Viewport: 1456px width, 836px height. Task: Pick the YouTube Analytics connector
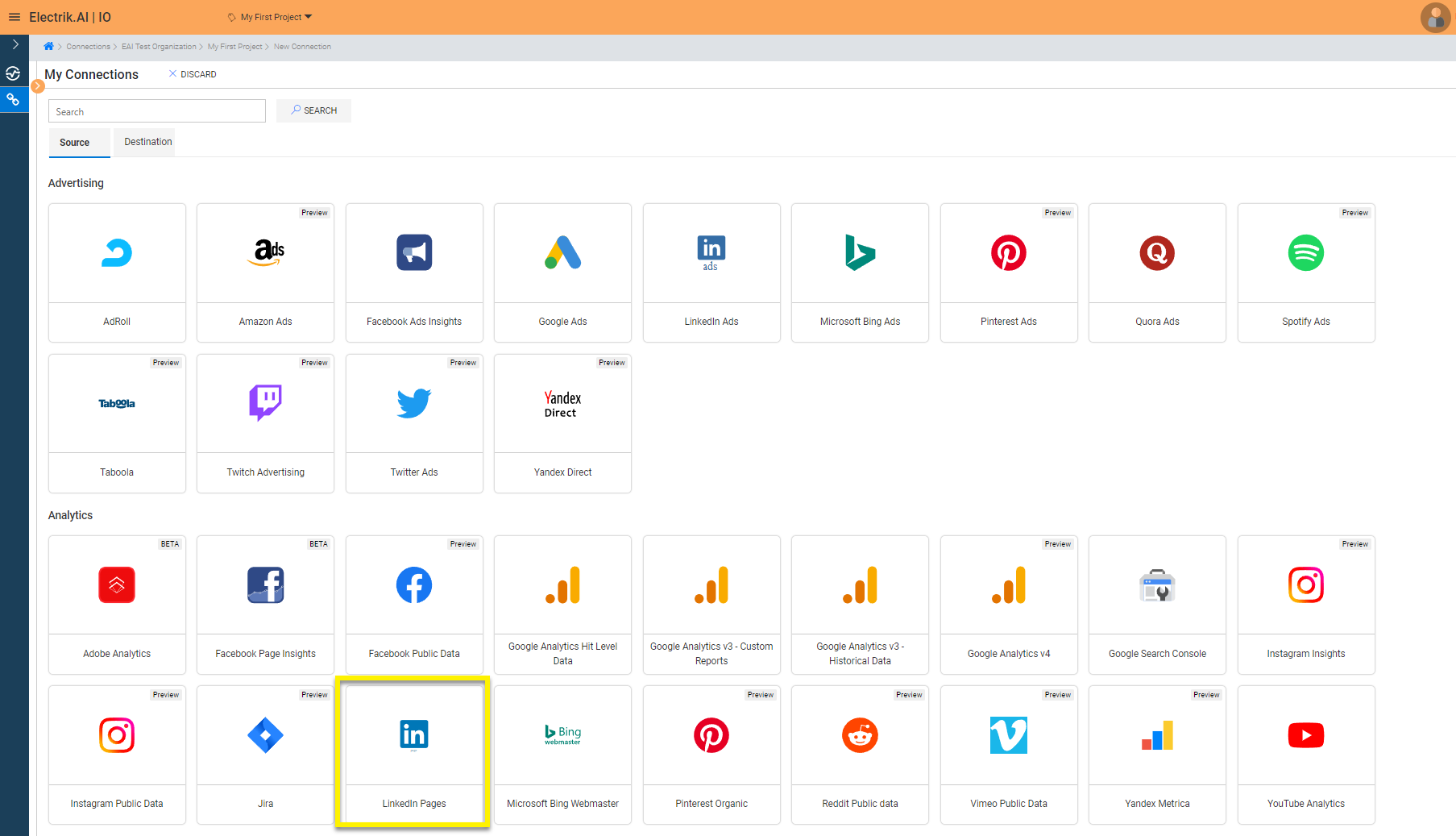(1306, 755)
